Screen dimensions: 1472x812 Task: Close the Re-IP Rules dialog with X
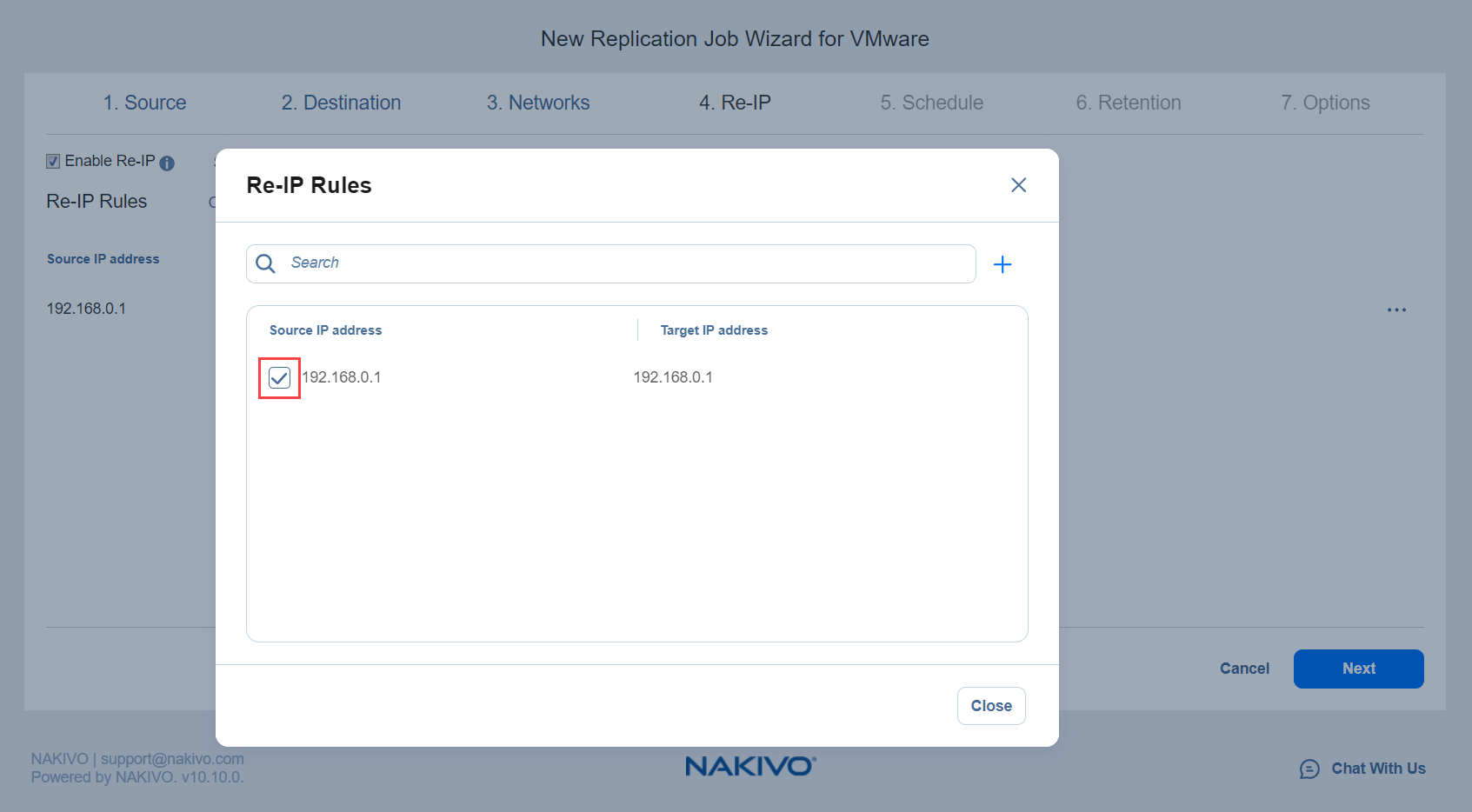pyautogui.click(x=1018, y=185)
